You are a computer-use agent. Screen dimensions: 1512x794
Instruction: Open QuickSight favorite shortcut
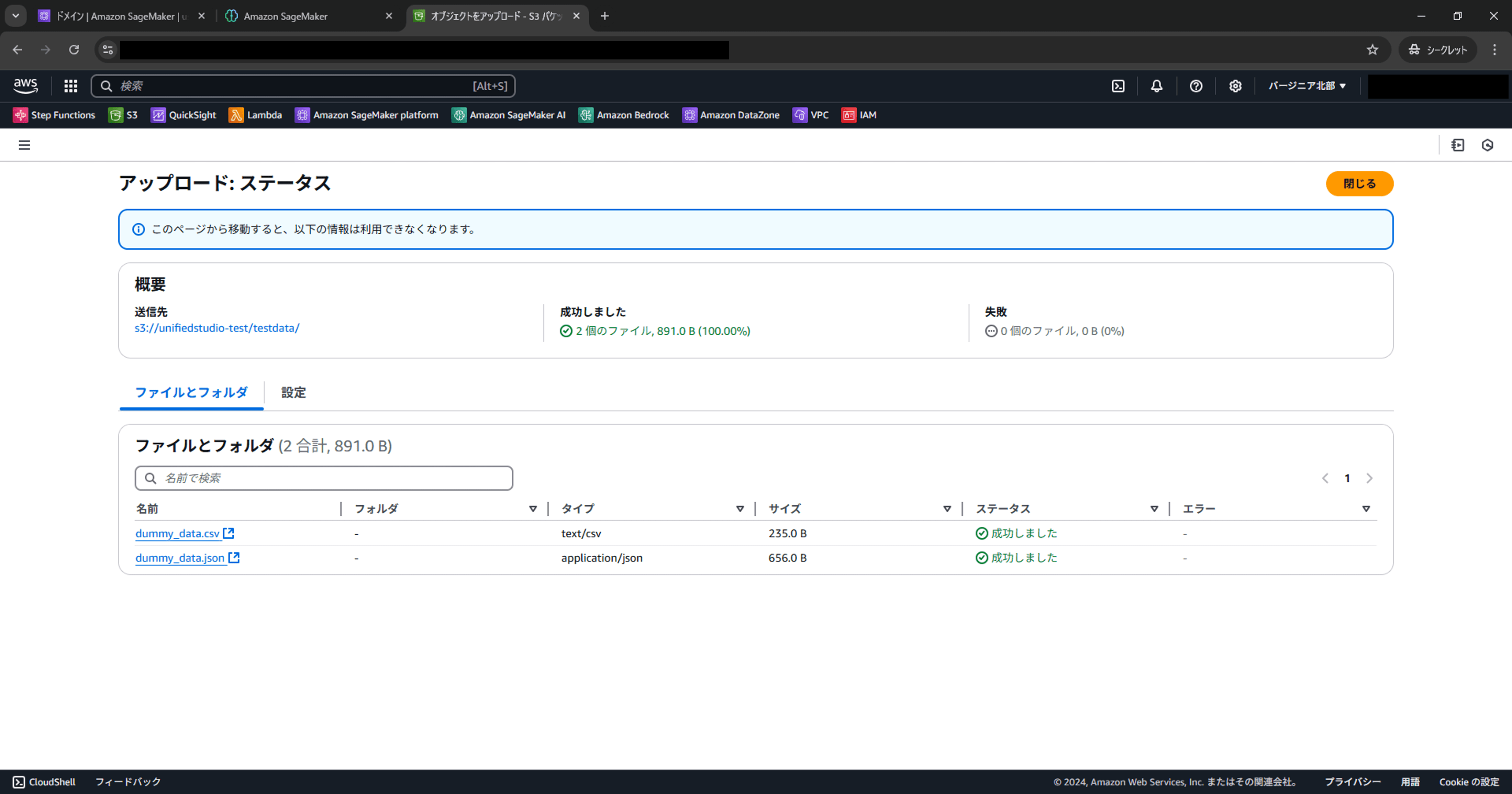coord(183,115)
